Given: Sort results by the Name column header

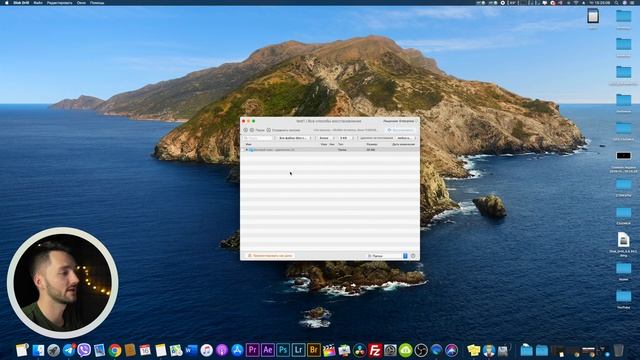Looking at the screenshot, I should point(249,144).
